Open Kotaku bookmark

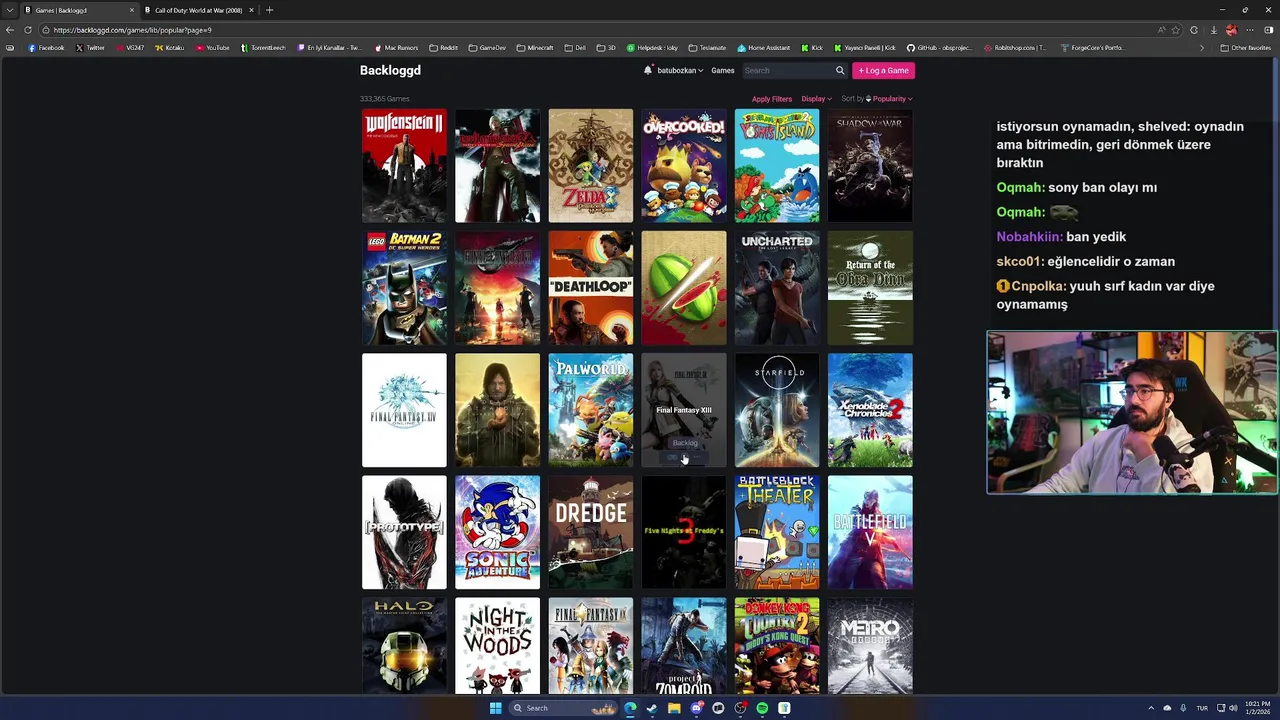tap(170, 47)
